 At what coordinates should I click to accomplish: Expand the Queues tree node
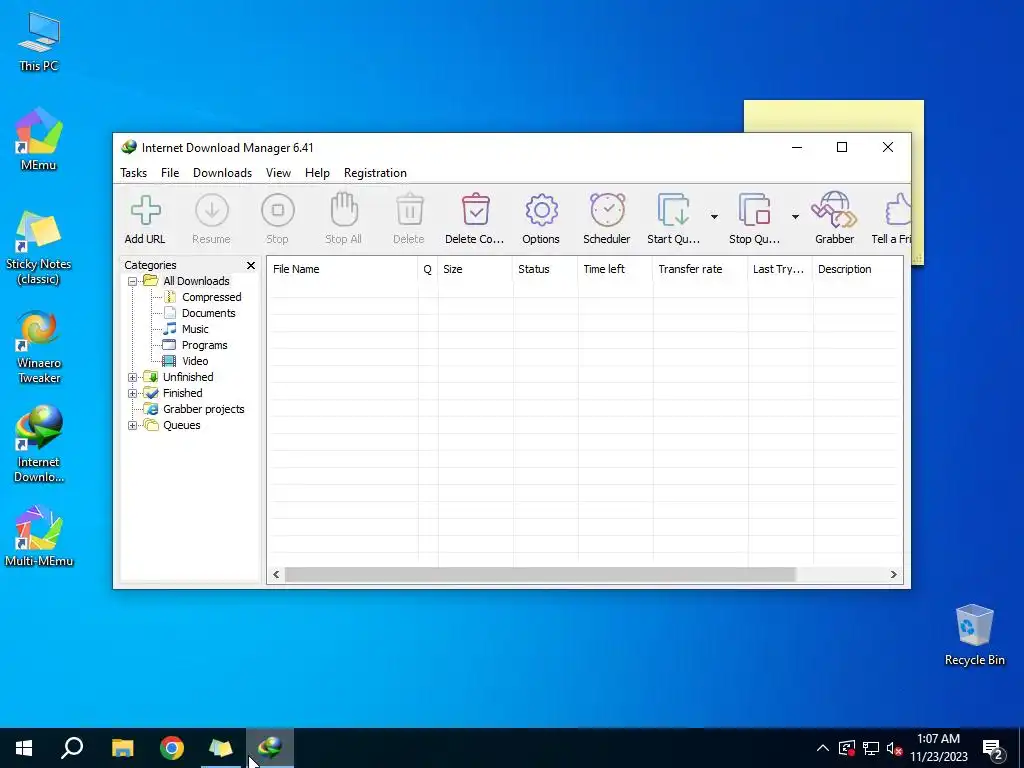[x=133, y=425]
